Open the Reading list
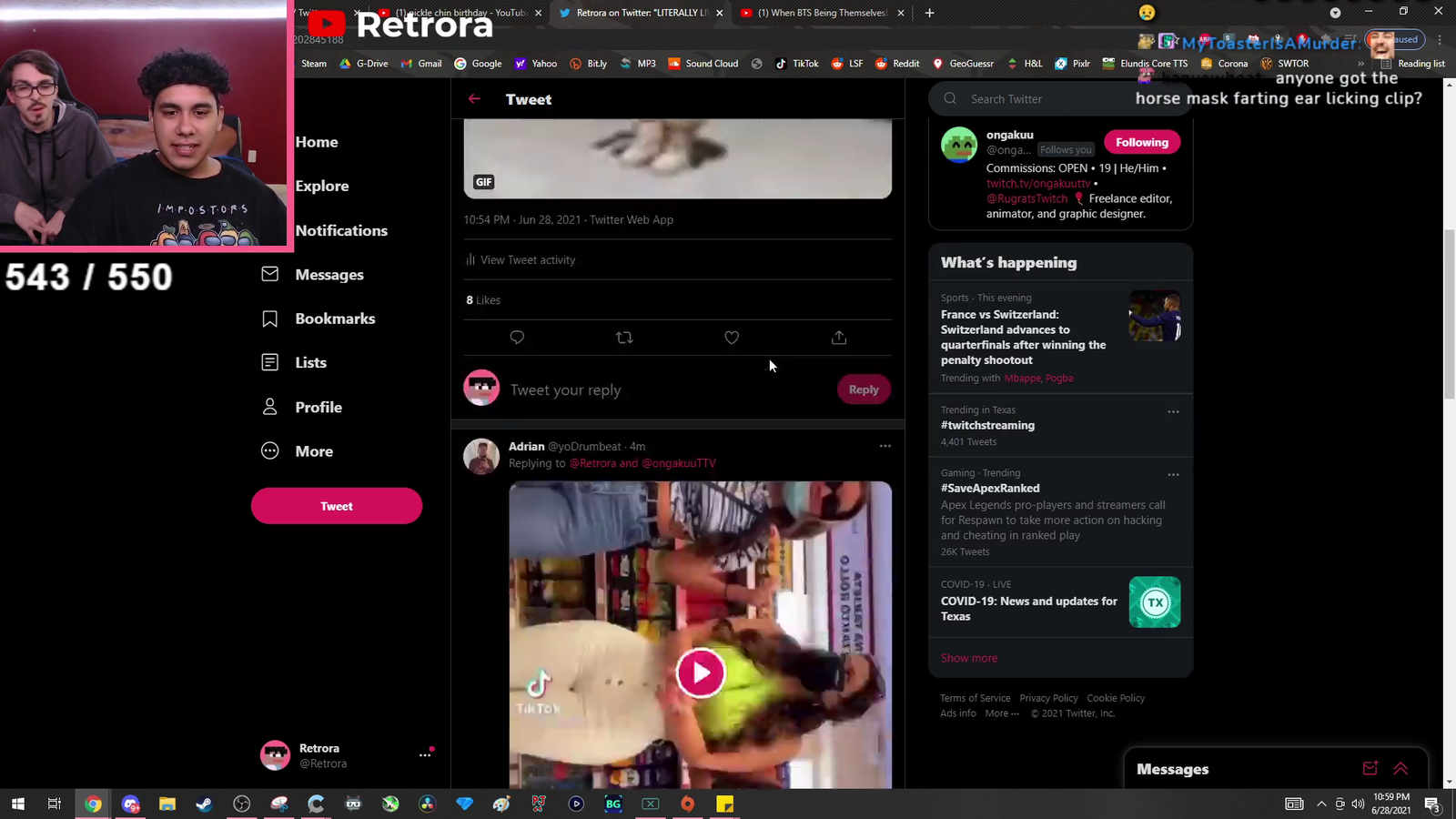Screen dimensions: 1456x819 (1412, 64)
